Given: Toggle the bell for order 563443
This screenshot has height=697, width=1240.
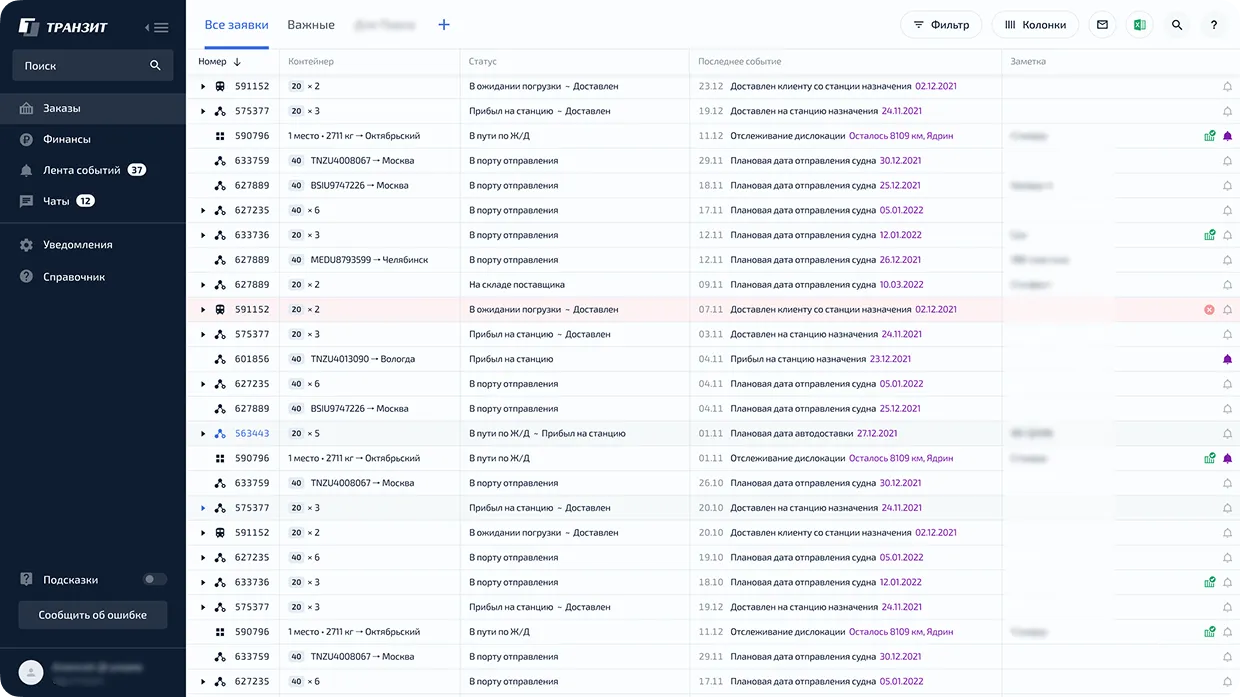Looking at the screenshot, I should [x=1227, y=434].
